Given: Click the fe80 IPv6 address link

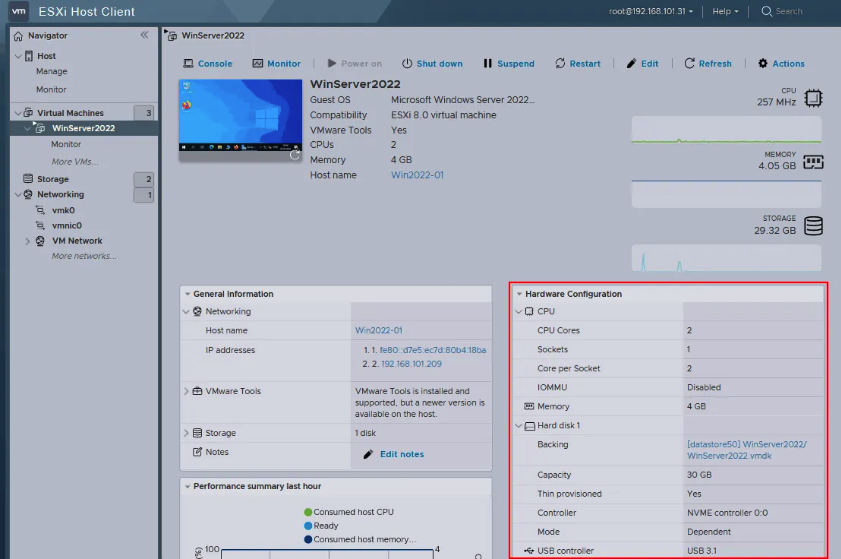Looking at the screenshot, I should [433, 350].
